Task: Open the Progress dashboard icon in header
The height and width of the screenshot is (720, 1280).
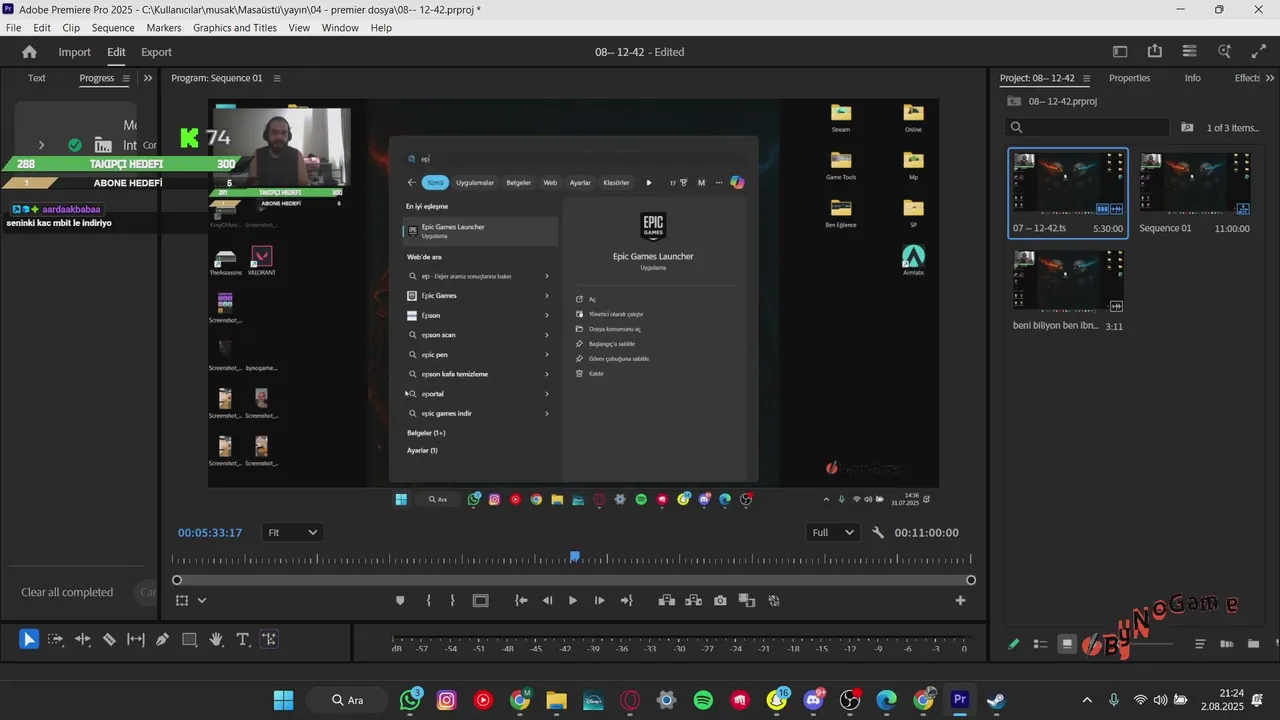Action: pos(1189,52)
